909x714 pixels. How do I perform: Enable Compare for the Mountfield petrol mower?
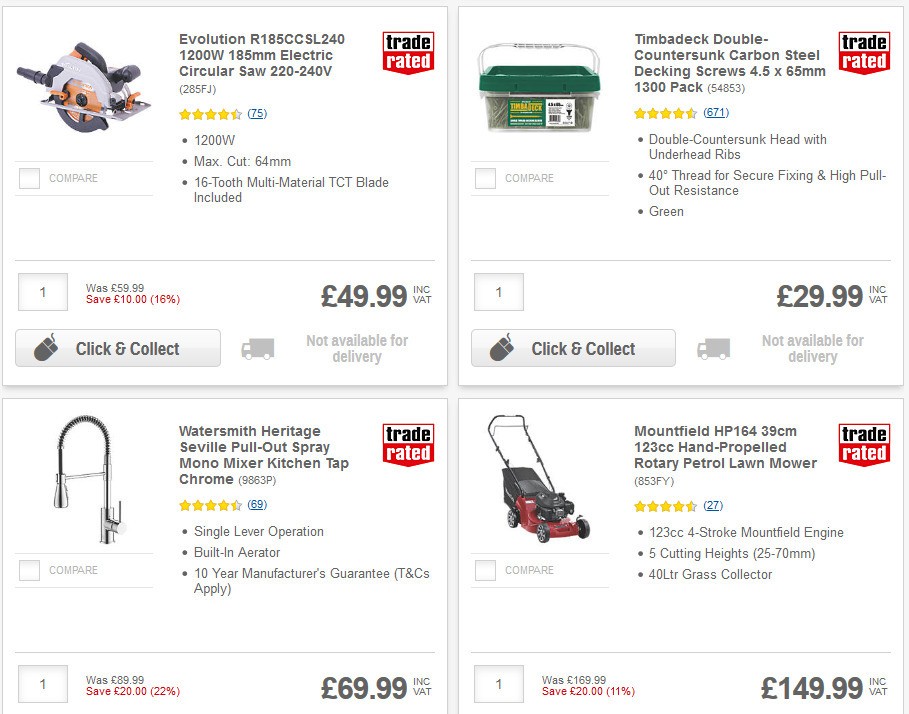pyautogui.click(x=484, y=570)
